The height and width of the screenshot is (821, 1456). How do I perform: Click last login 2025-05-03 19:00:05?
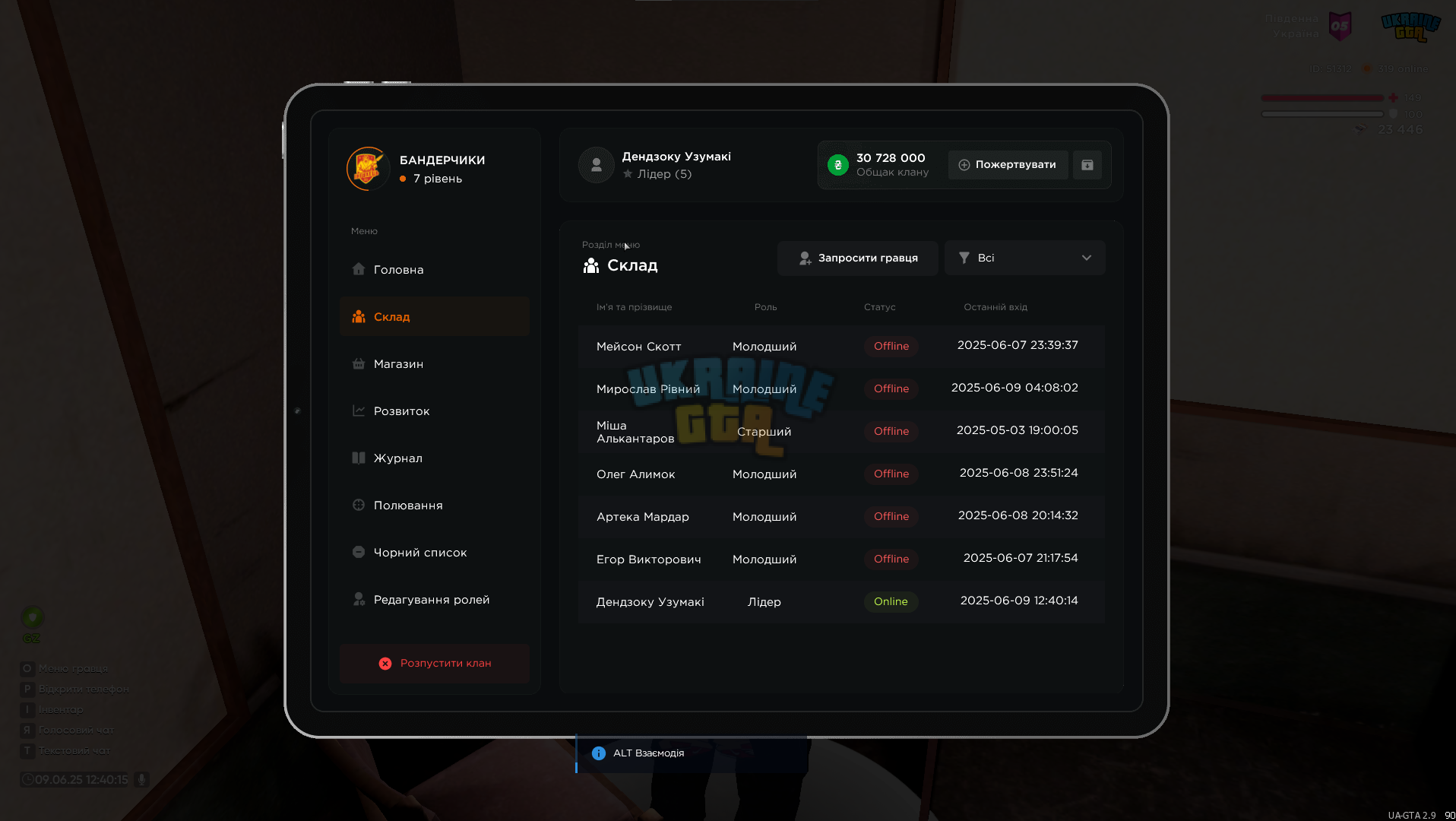[x=1017, y=430]
